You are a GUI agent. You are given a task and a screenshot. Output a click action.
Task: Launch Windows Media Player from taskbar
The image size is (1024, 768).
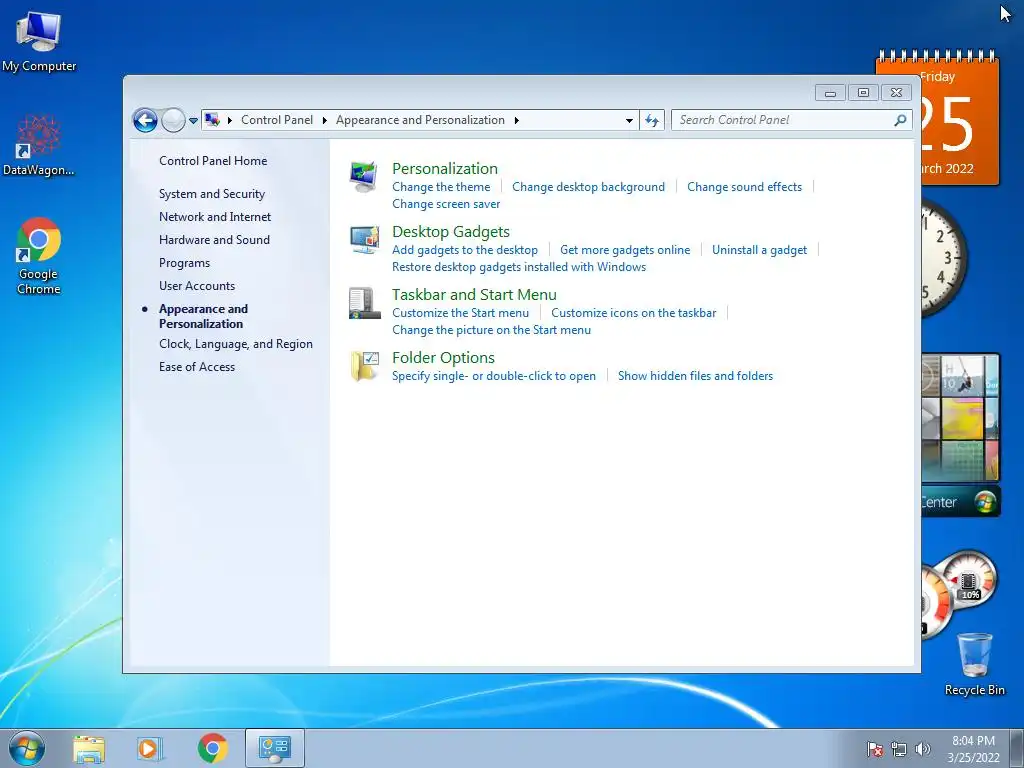pyautogui.click(x=150, y=748)
